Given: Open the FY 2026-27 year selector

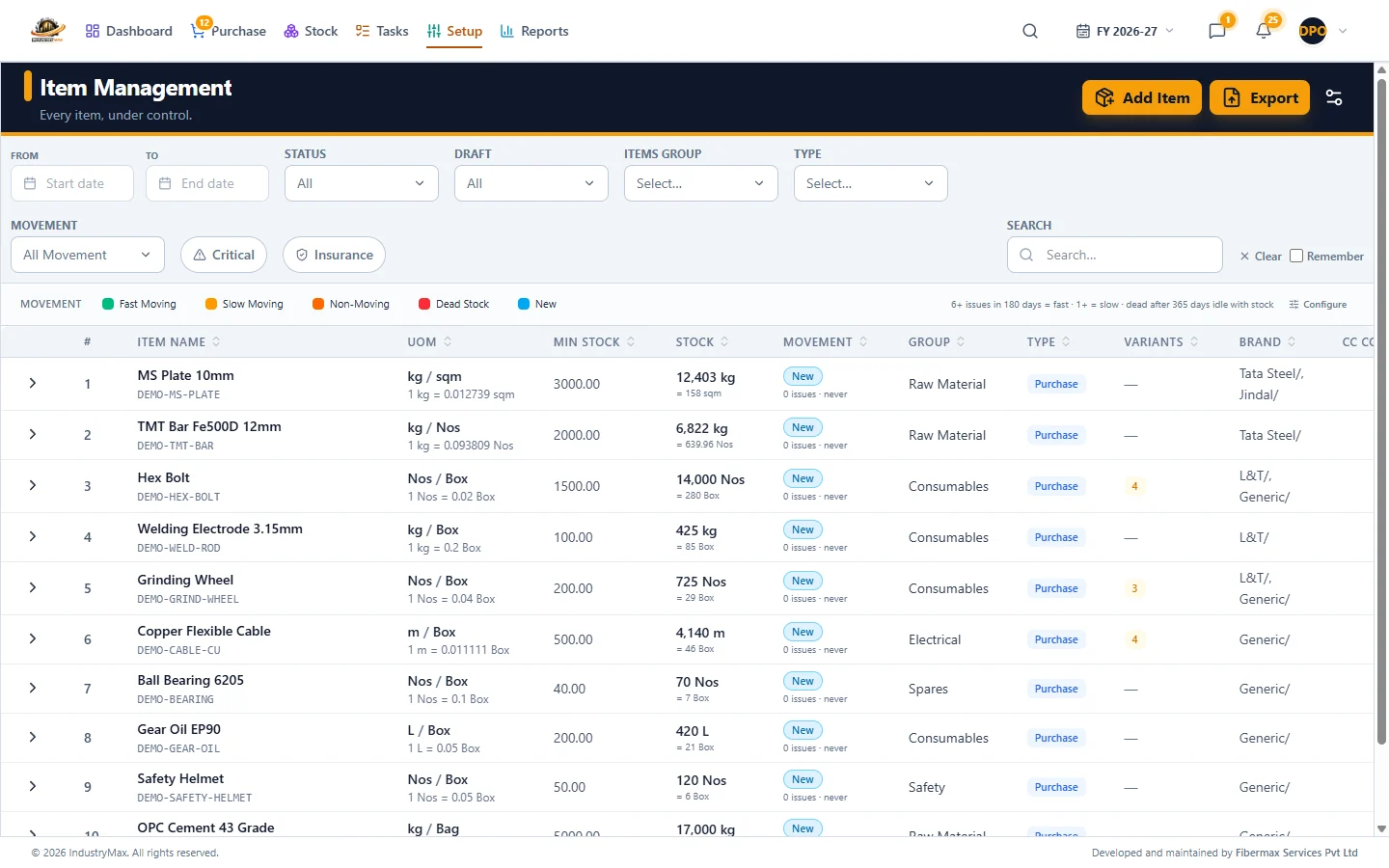Looking at the screenshot, I should coord(1125,31).
